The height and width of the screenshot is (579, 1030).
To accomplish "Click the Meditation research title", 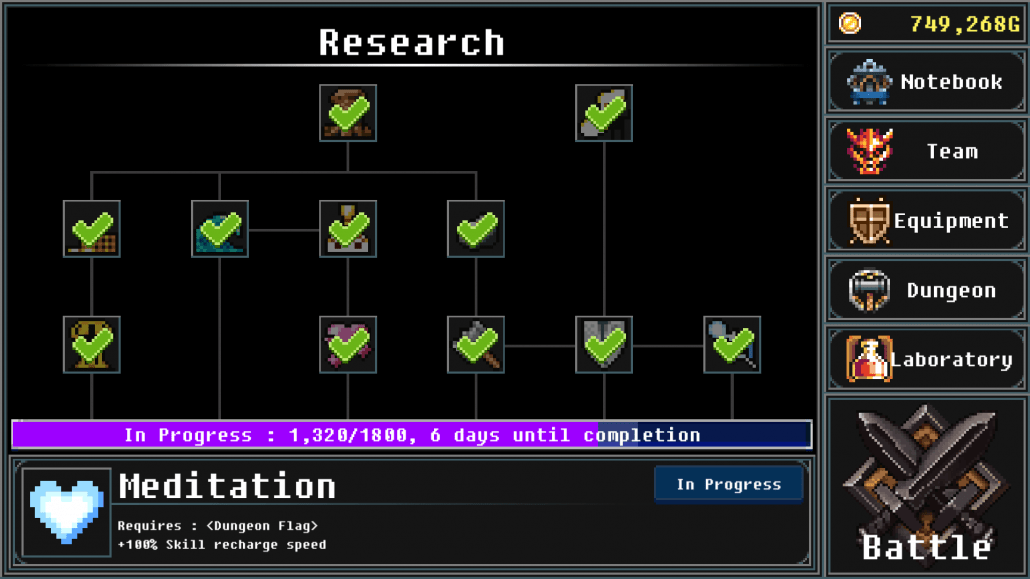I will pos(227,487).
